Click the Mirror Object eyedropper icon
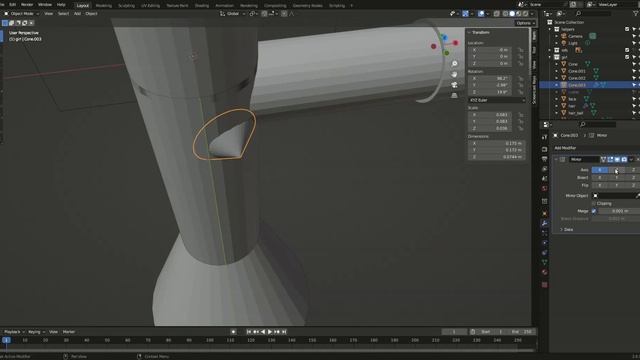640x360 pixels. pyautogui.click(x=637, y=196)
